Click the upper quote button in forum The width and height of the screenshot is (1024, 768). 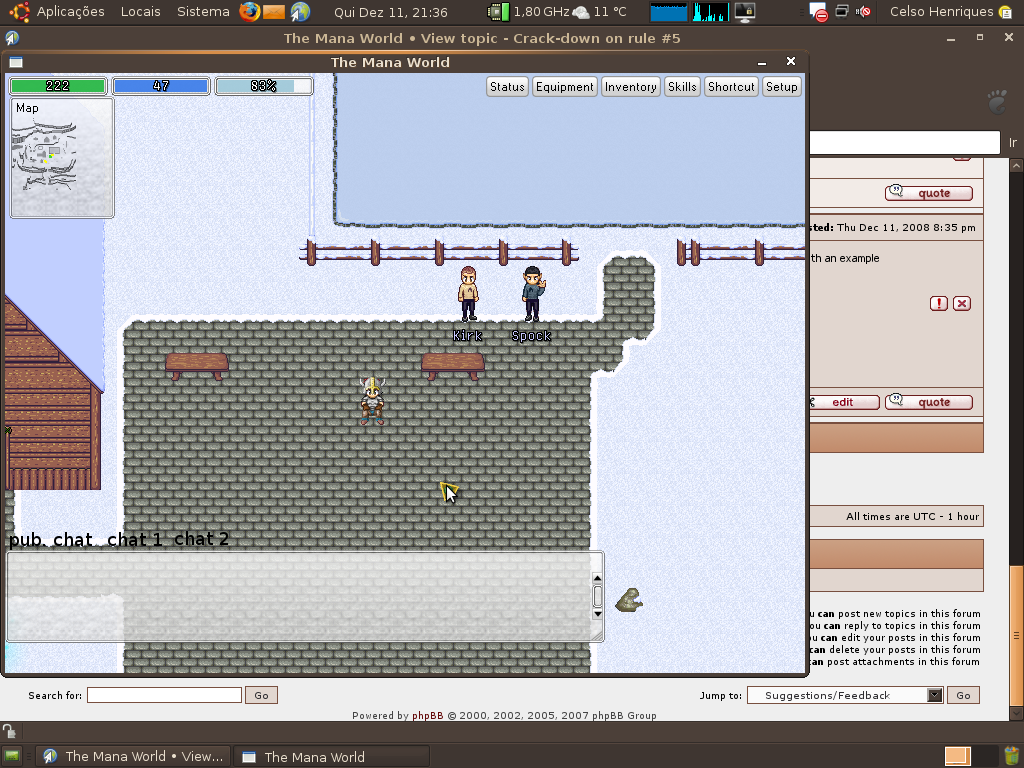[929, 193]
